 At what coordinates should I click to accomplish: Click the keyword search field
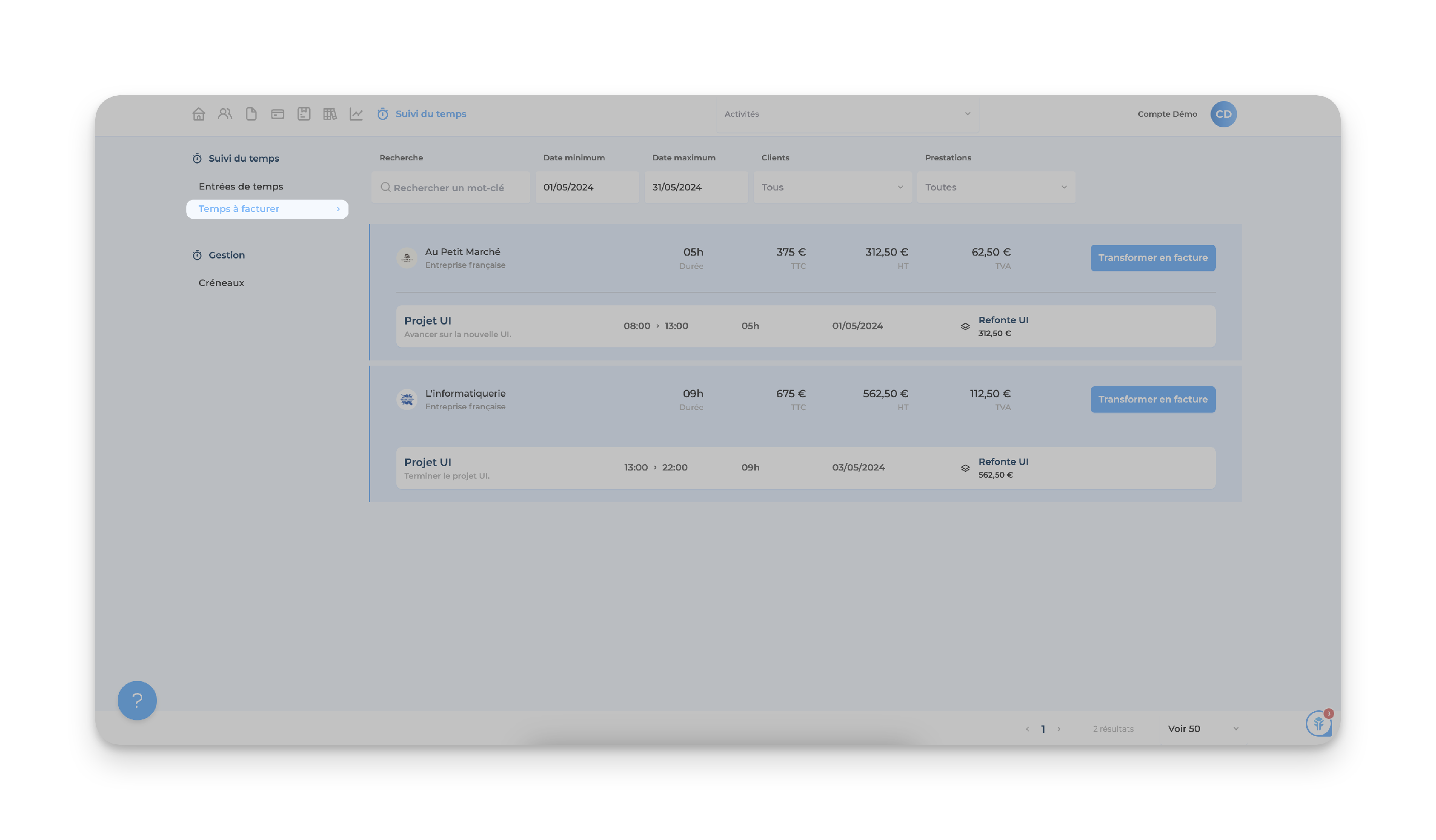[450, 188]
